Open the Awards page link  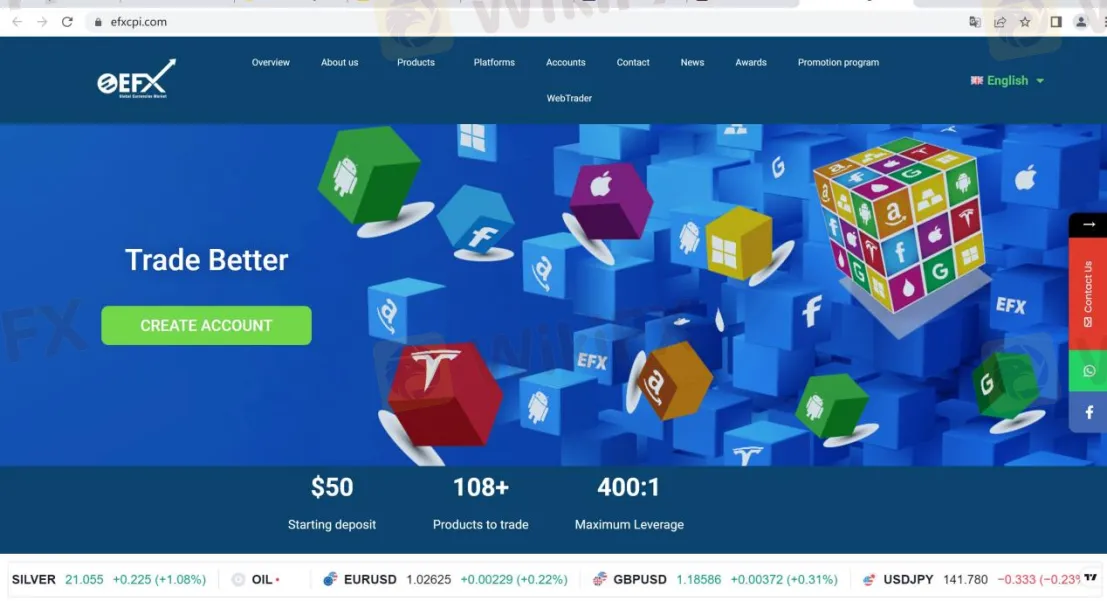tap(750, 62)
